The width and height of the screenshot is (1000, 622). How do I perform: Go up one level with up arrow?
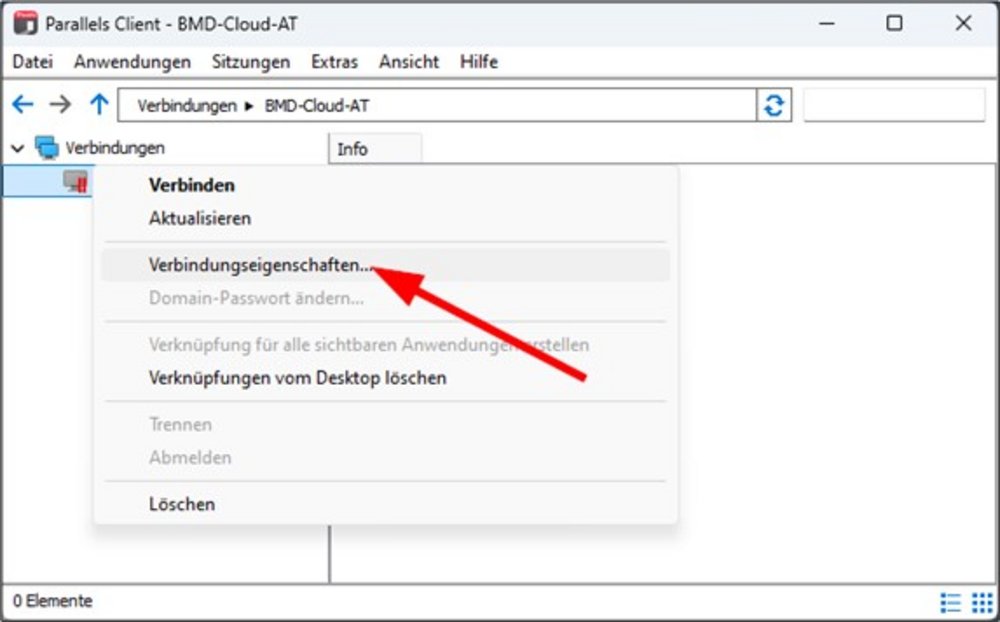point(98,105)
